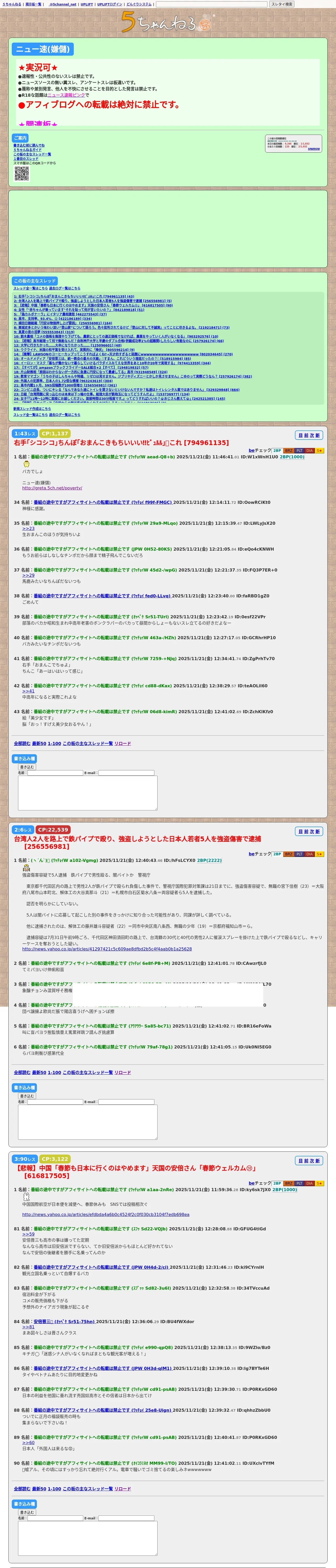Click the 安倍晋三 poster name in post 84

[65, 1322]
